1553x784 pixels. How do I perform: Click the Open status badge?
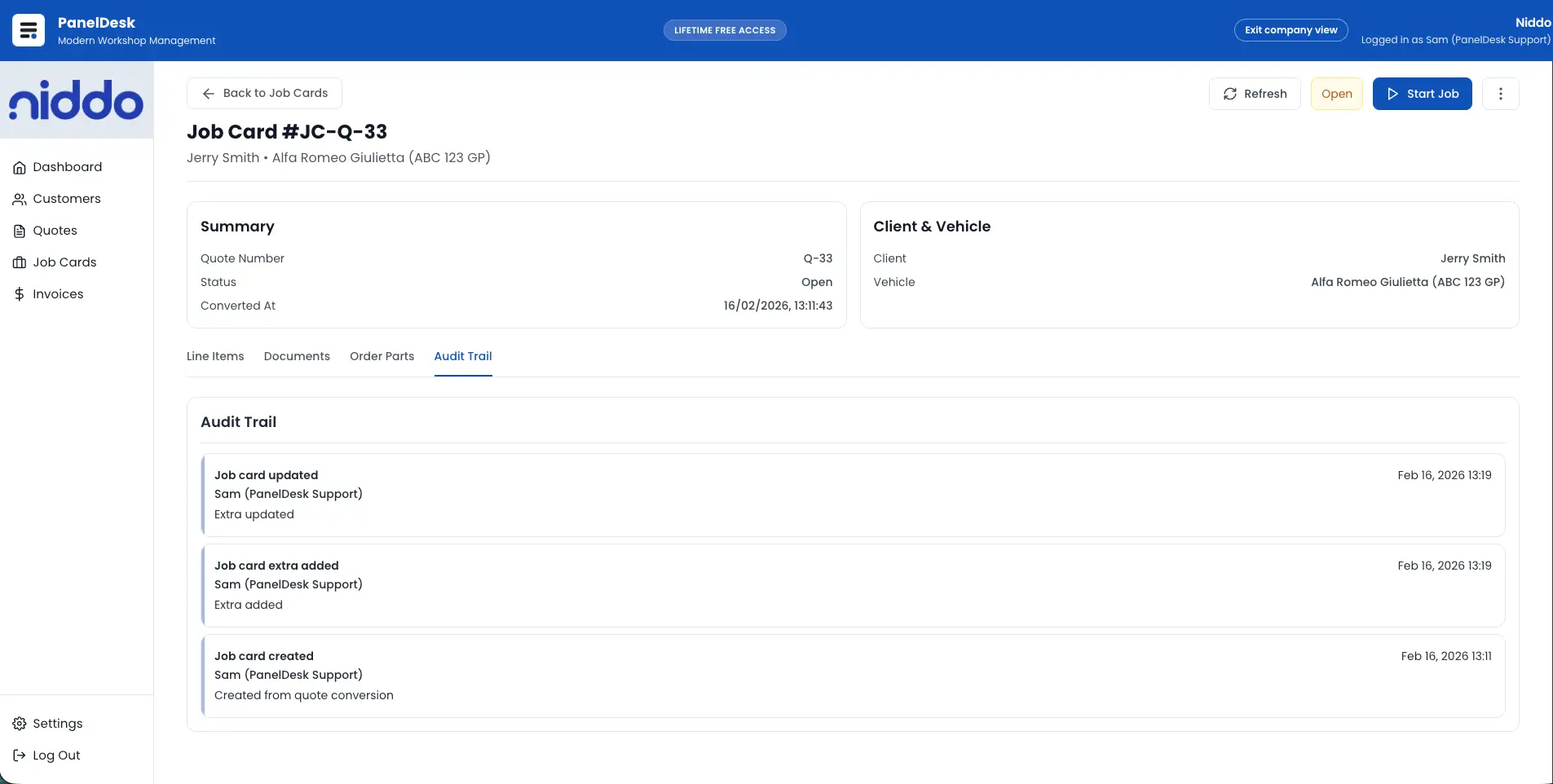pos(1335,93)
